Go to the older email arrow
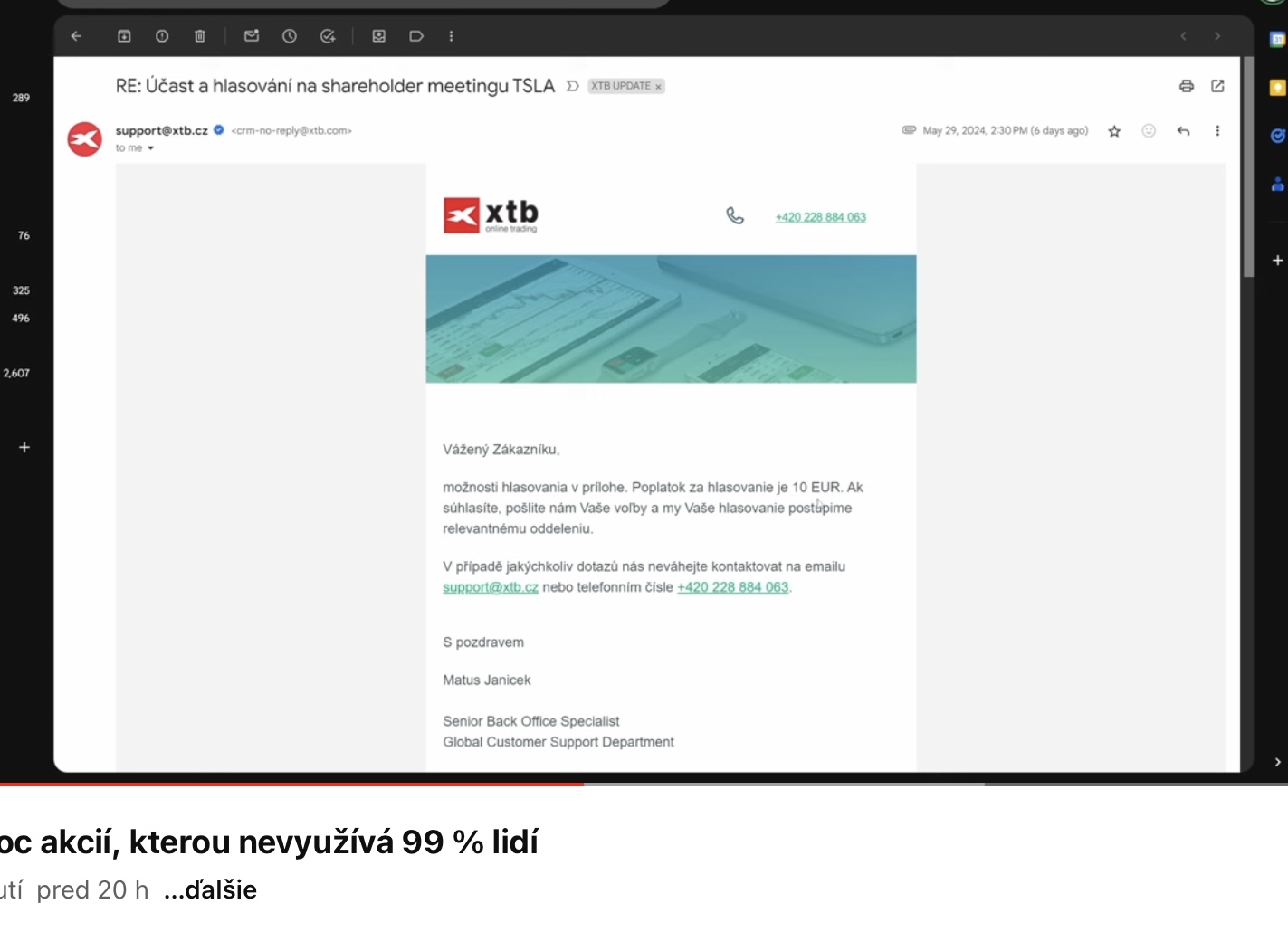The height and width of the screenshot is (932, 1288). 1217,36
